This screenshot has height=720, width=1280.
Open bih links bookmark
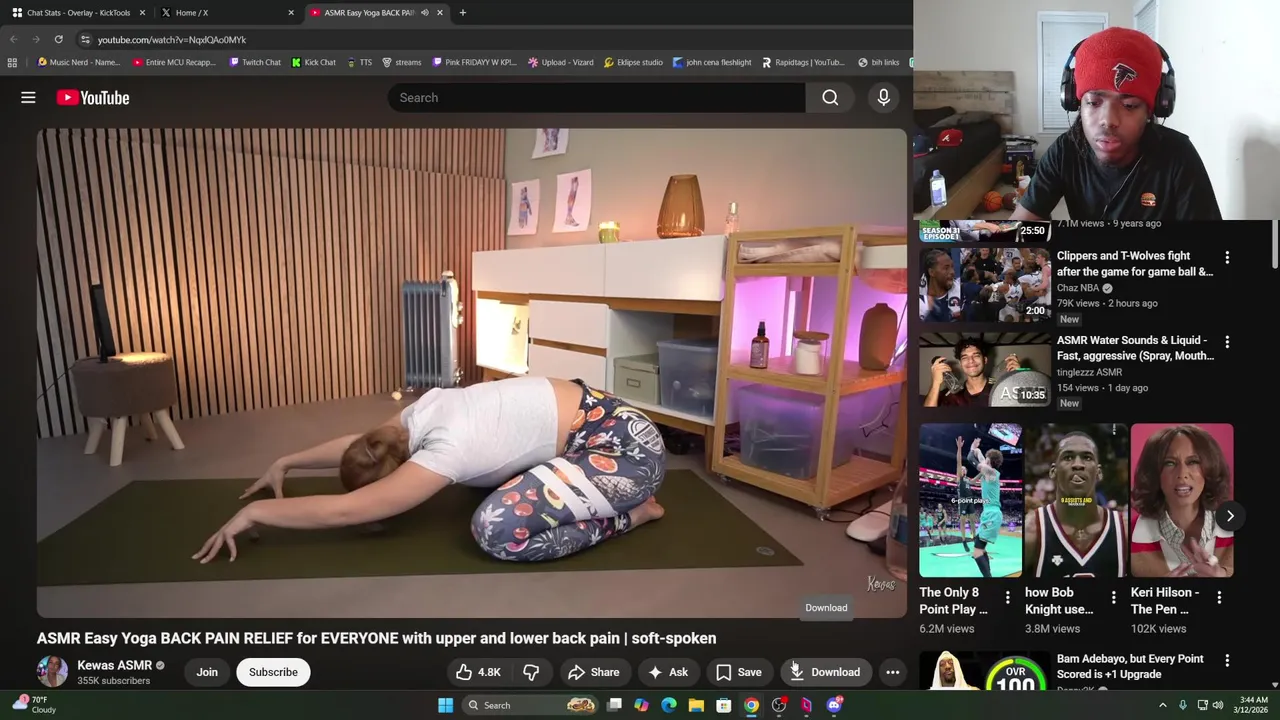[879, 62]
